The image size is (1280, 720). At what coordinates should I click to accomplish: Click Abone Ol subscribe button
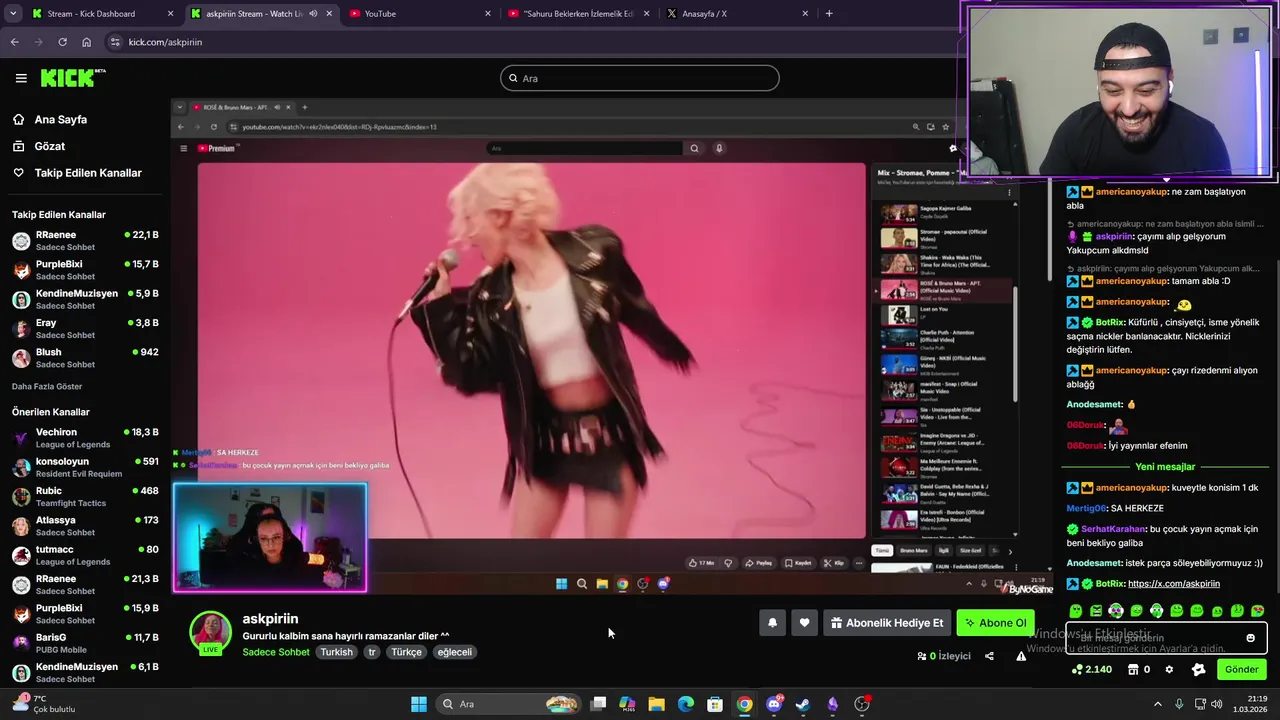click(995, 623)
